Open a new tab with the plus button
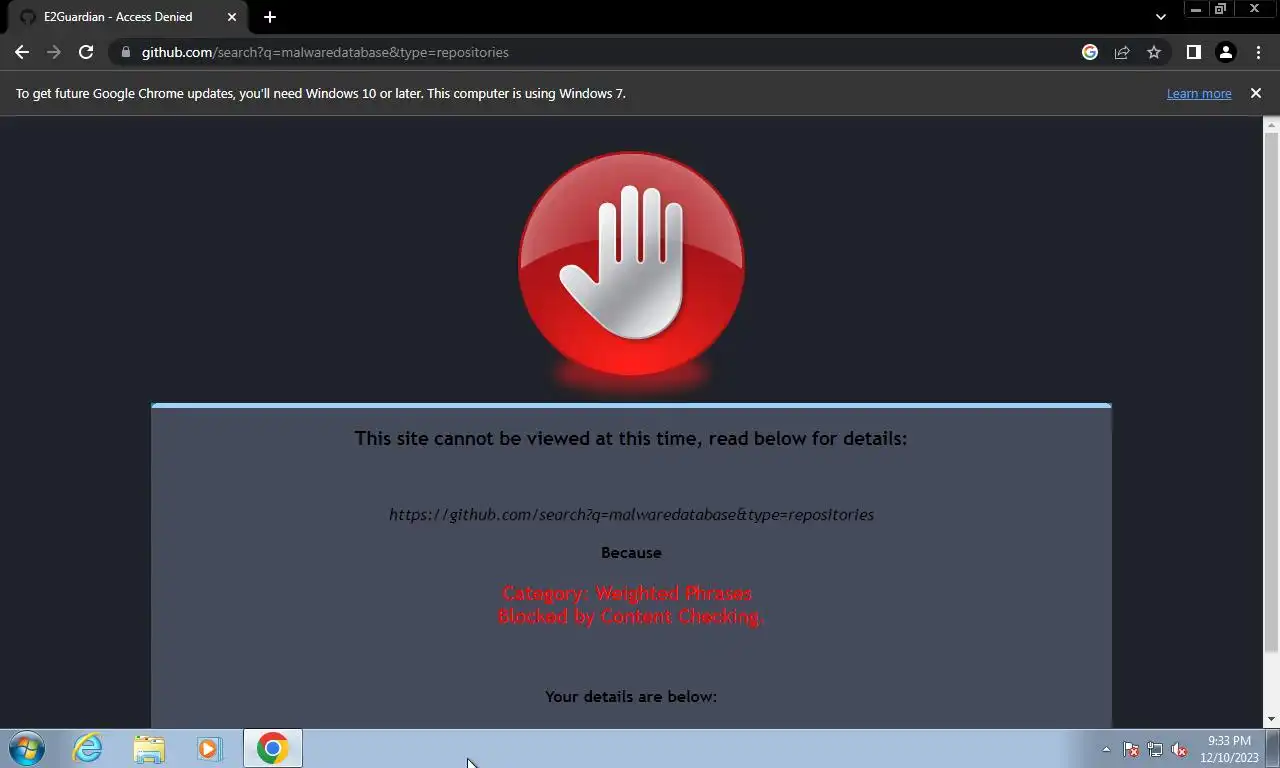The width and height of the screenshot is (1280, 768). coord(270,17)
